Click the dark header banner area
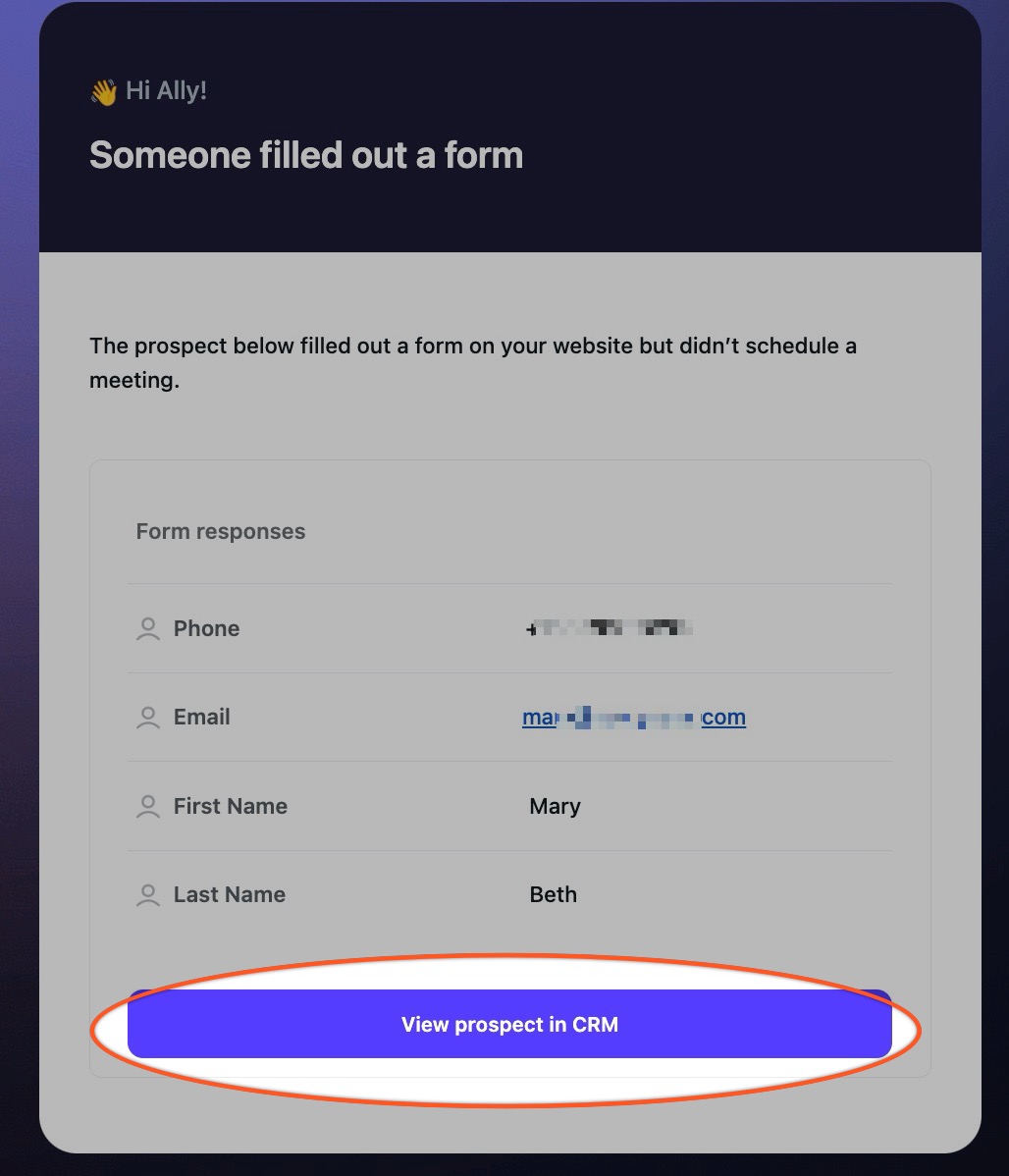The width and height of the screenshot is (1009, 1176). point(510,127)
